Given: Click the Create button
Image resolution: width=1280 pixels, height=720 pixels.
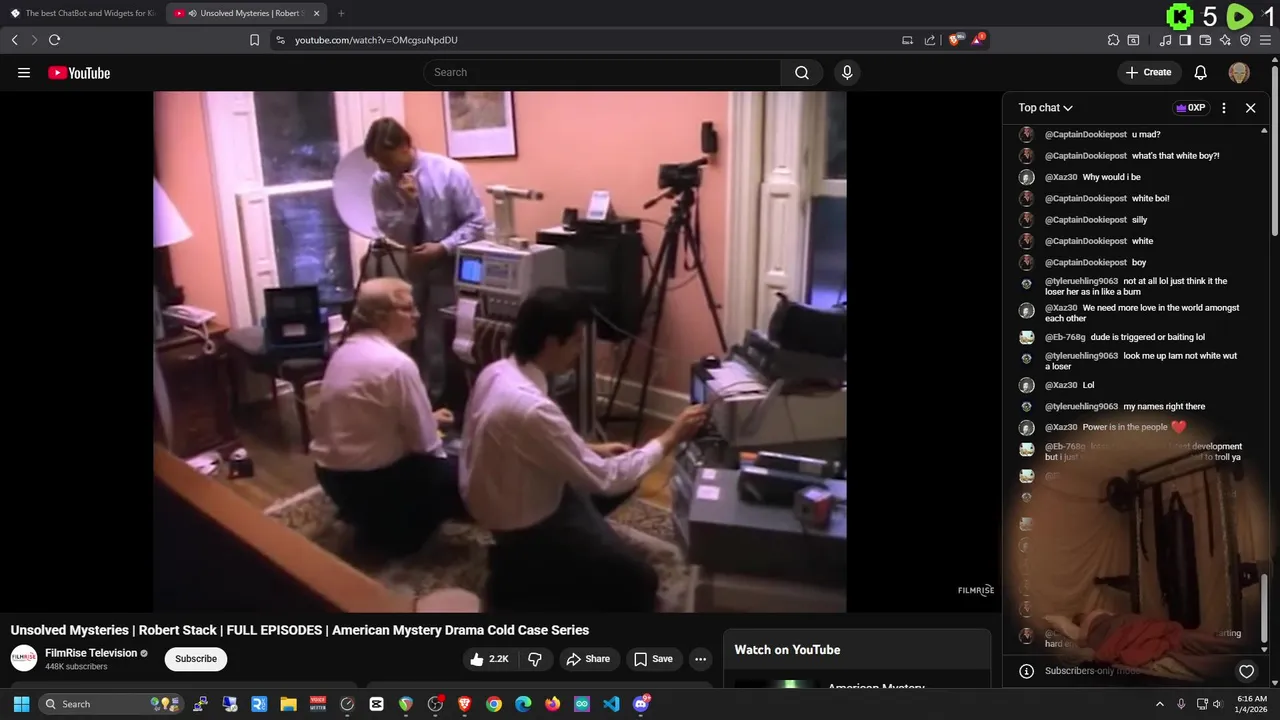Looking at the screenshot, I should (x=1148, y=72).
